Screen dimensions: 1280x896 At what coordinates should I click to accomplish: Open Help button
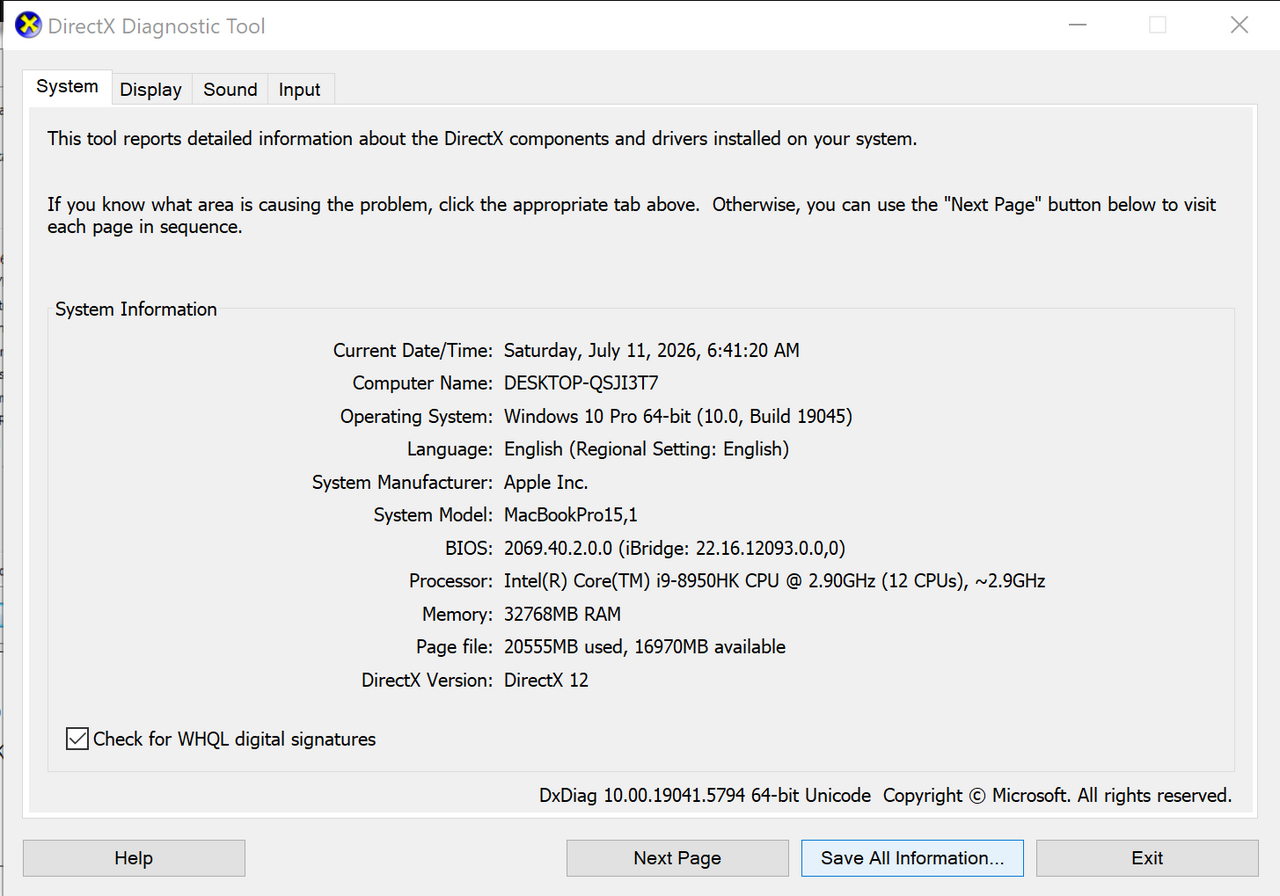[134, 858]
